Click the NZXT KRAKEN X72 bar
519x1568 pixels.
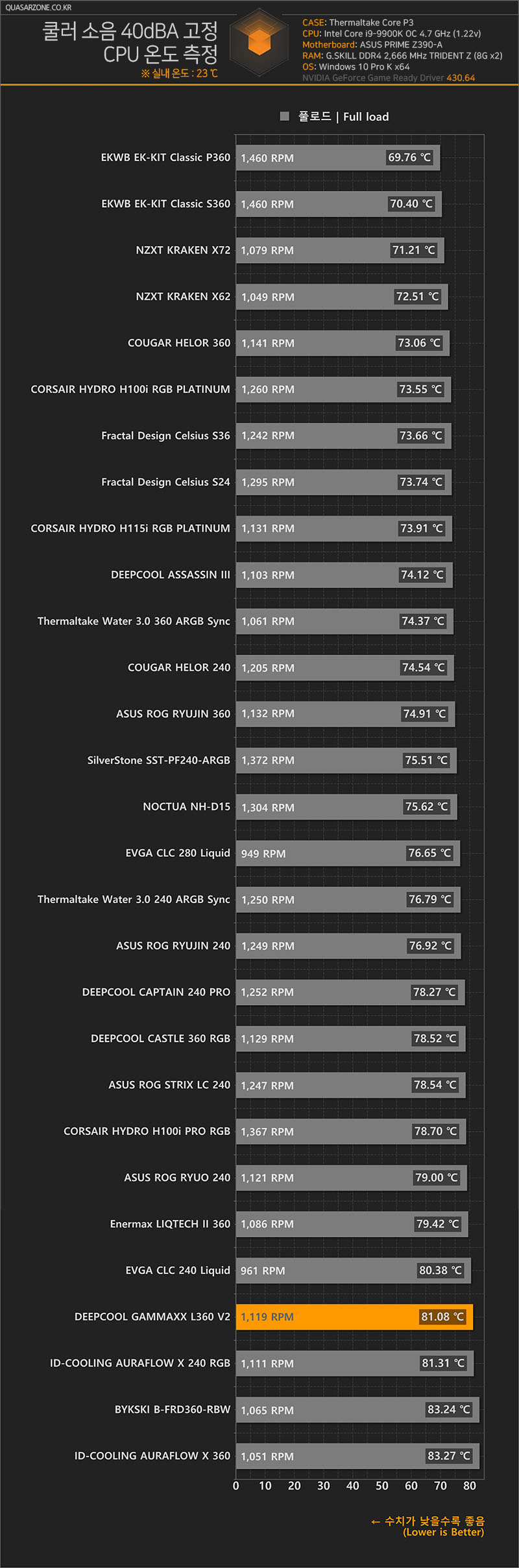(x=340, y=250)
